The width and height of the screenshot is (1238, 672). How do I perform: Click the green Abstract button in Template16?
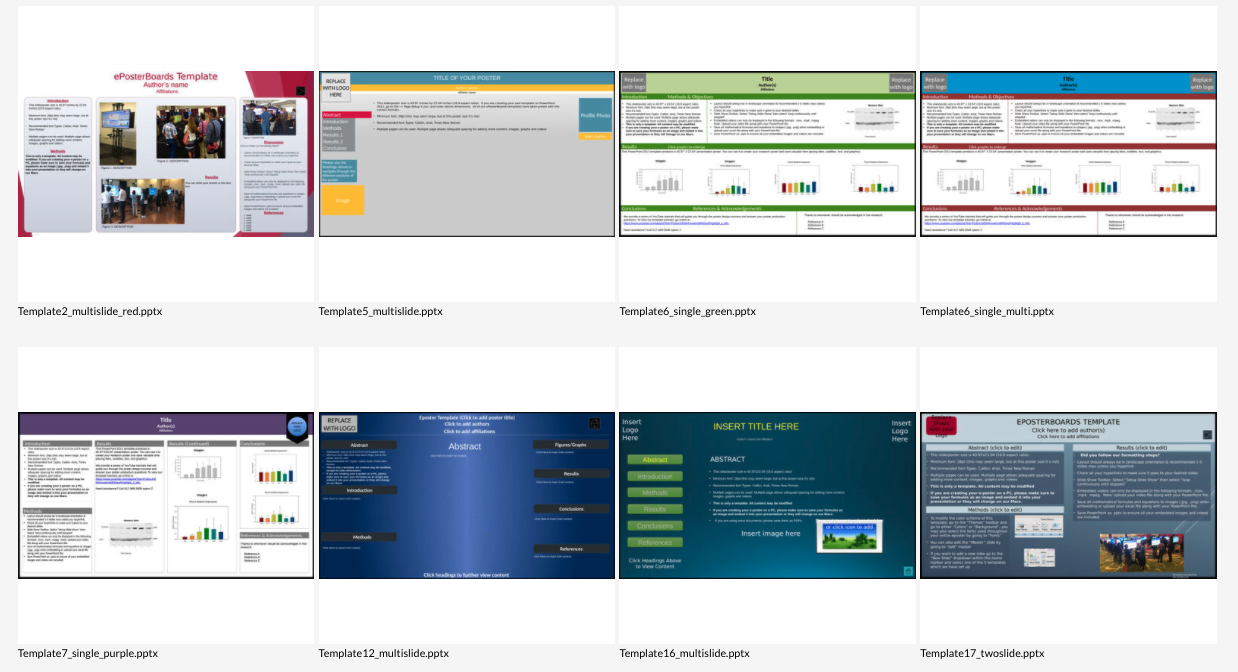tap(655, 460)
